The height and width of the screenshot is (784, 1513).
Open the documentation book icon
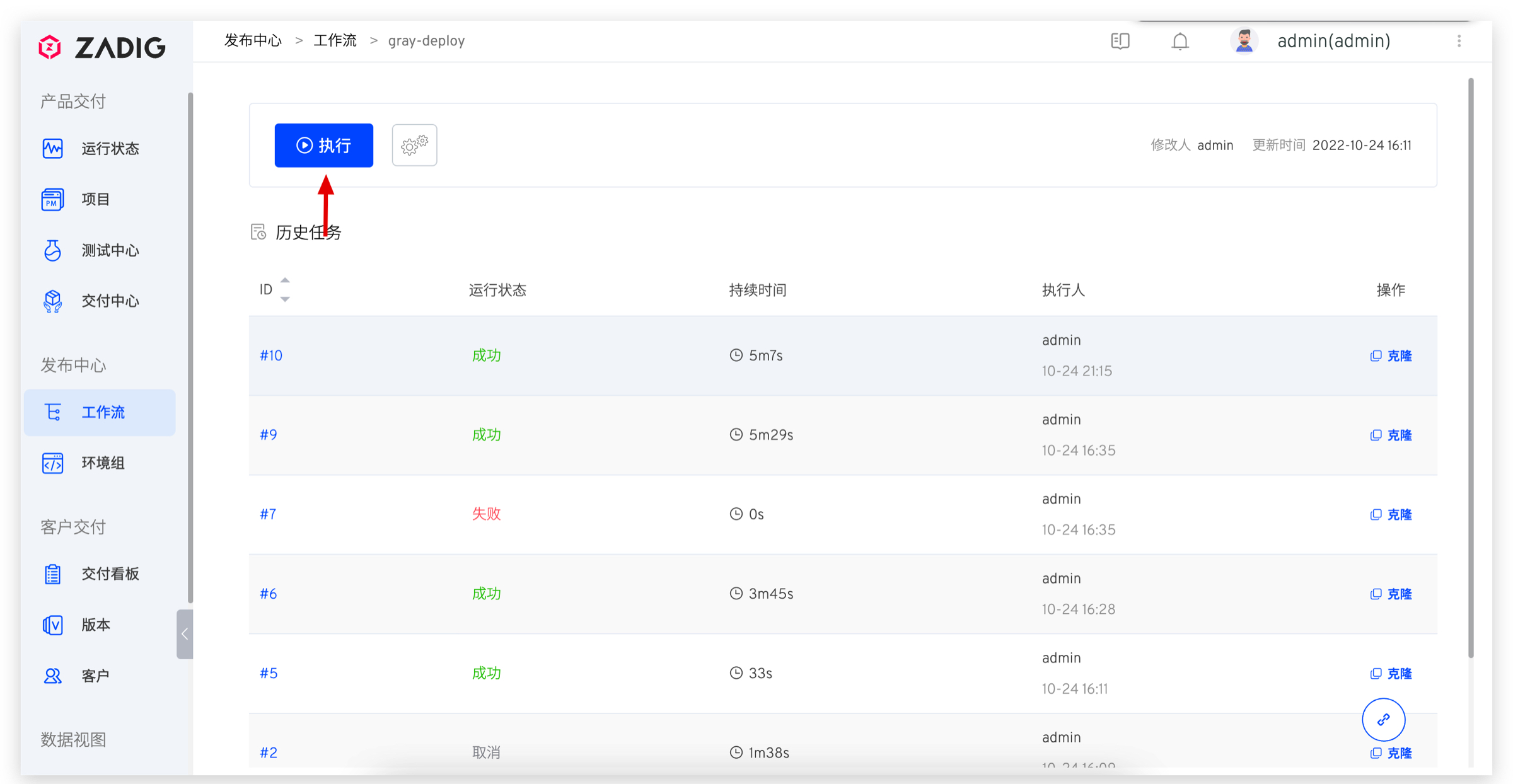[1120, 42]
